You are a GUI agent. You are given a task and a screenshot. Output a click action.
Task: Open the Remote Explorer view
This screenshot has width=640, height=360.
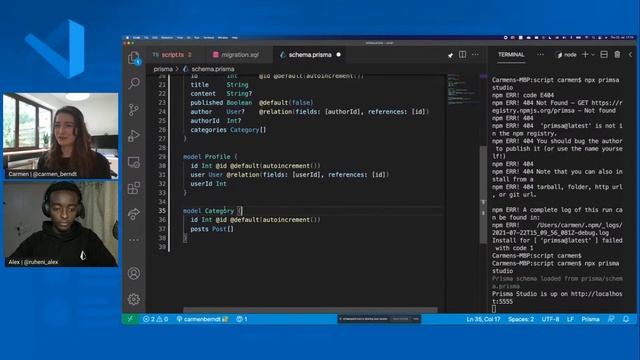tap(134, 162)
